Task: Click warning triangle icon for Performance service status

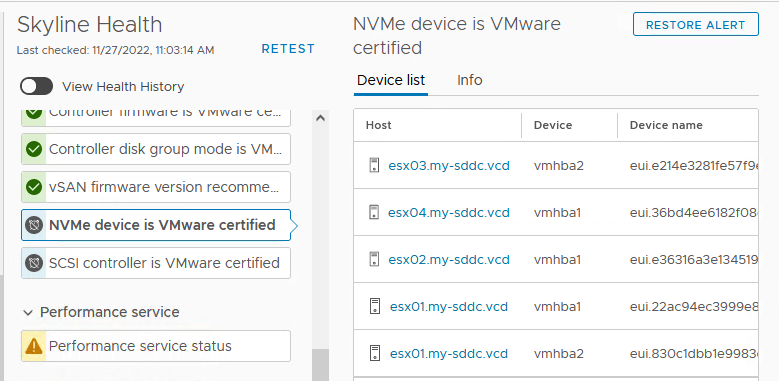Action: pyautogui.click(x=34, y=345)
